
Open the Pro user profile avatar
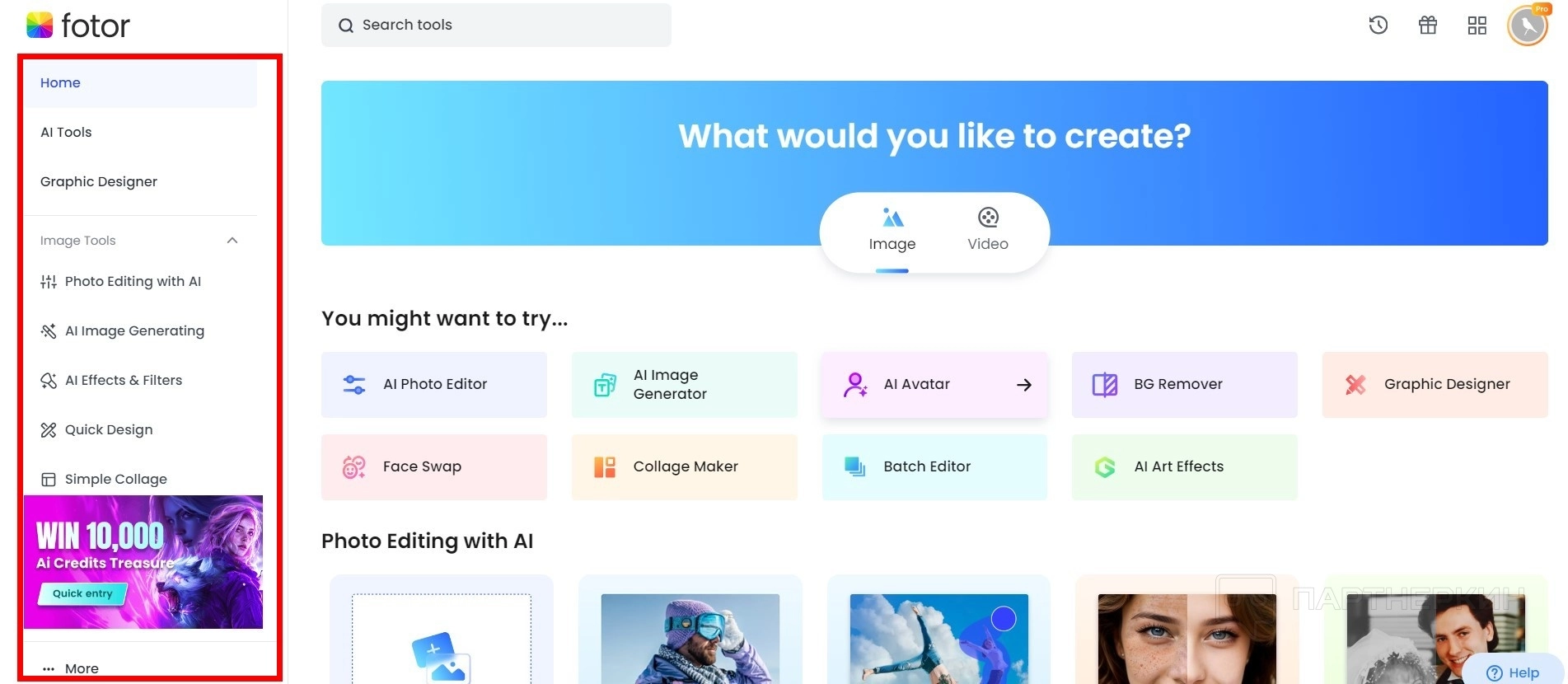(1528, 26)
